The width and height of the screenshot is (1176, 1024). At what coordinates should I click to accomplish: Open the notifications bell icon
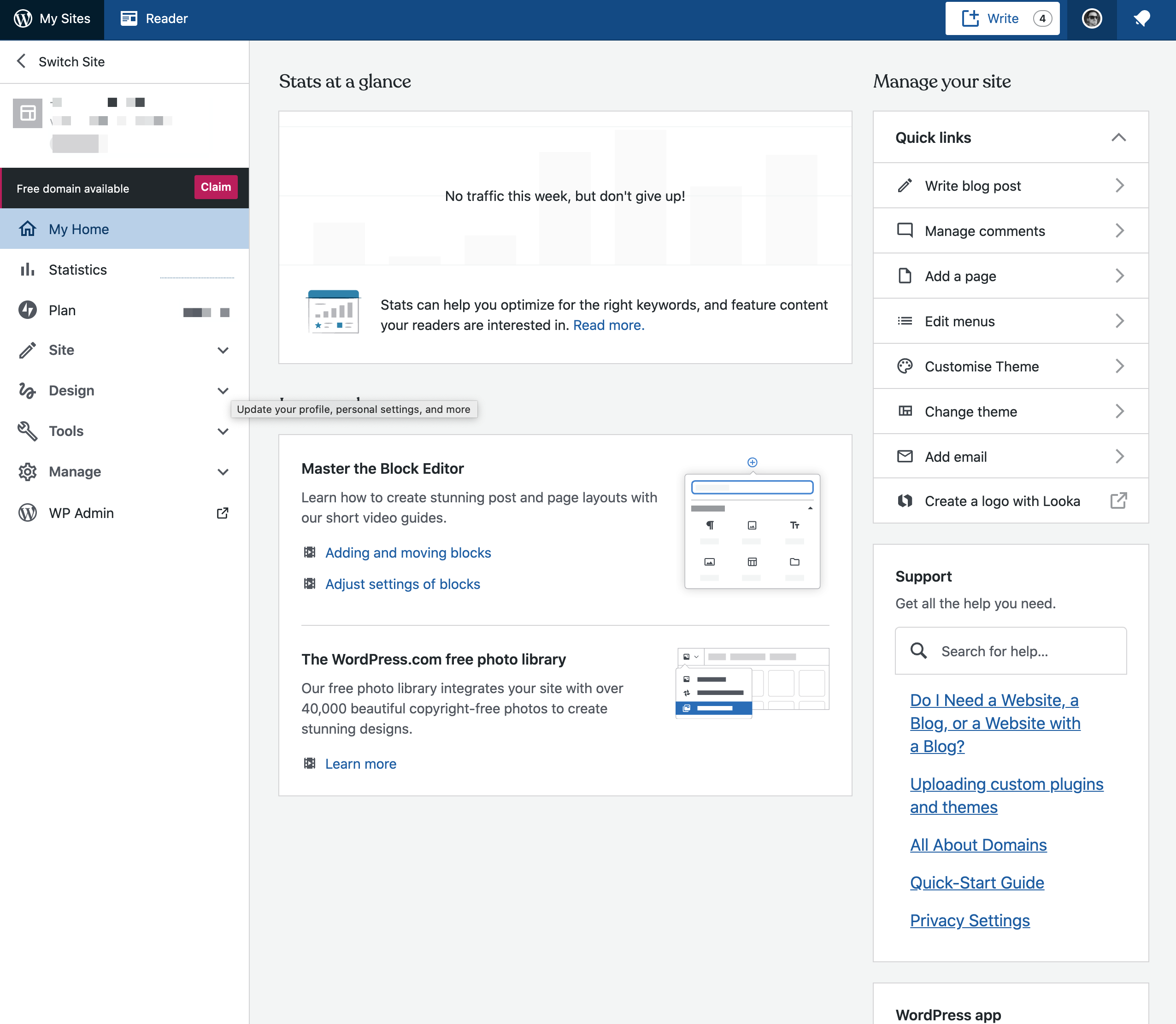click(x=1142, y=18)
